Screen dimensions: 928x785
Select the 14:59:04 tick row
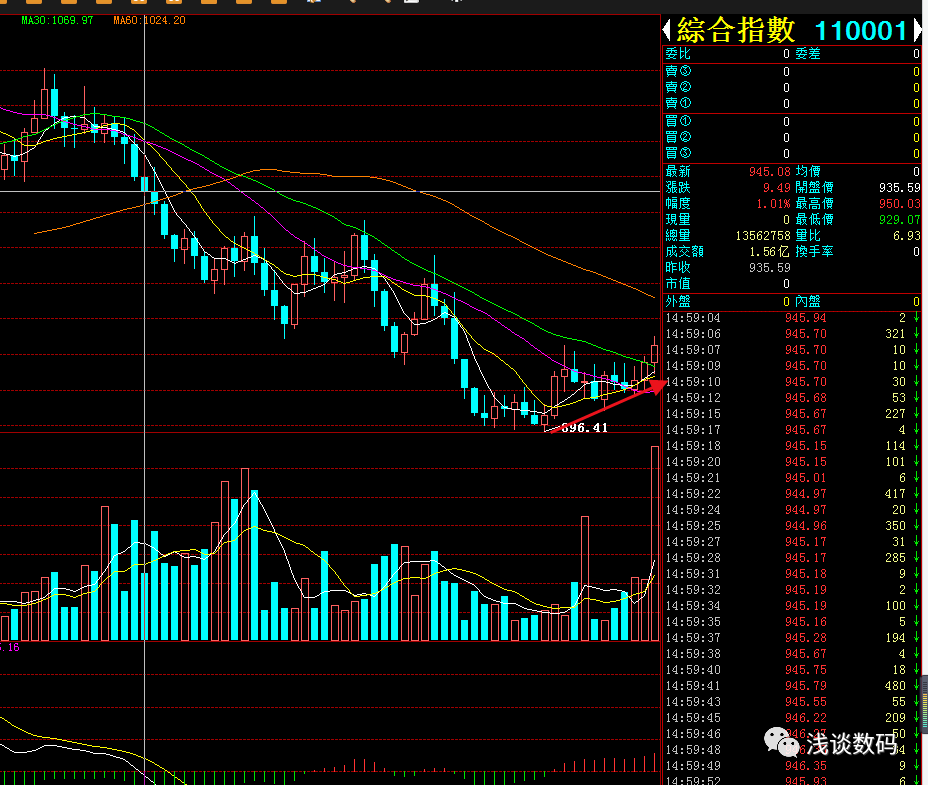(x=792, y=318)
